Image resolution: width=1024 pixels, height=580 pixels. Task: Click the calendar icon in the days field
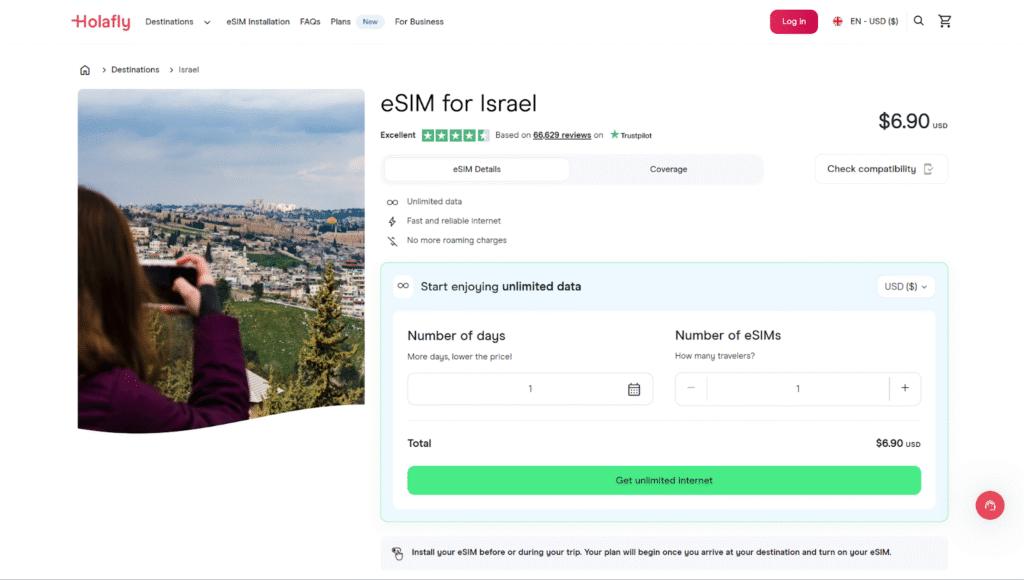634,388
